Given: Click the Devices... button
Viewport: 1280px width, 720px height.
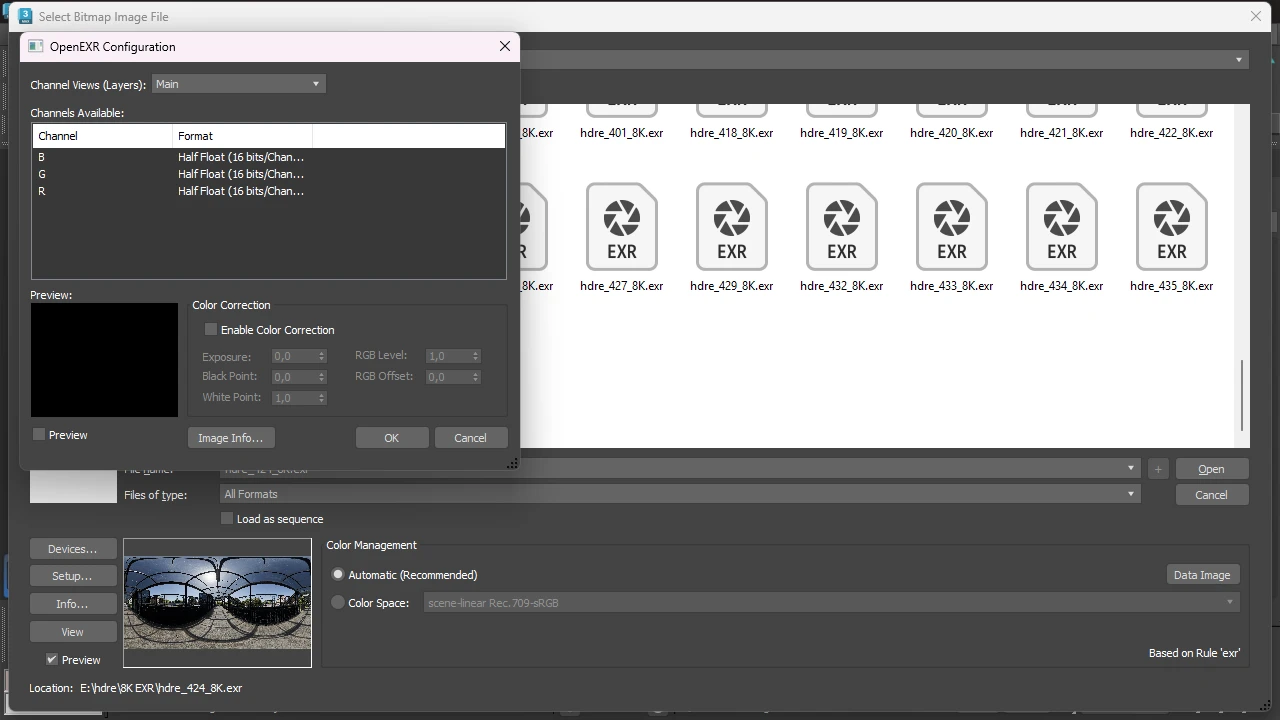Looking at the screenshot, I should pos(73,549).
